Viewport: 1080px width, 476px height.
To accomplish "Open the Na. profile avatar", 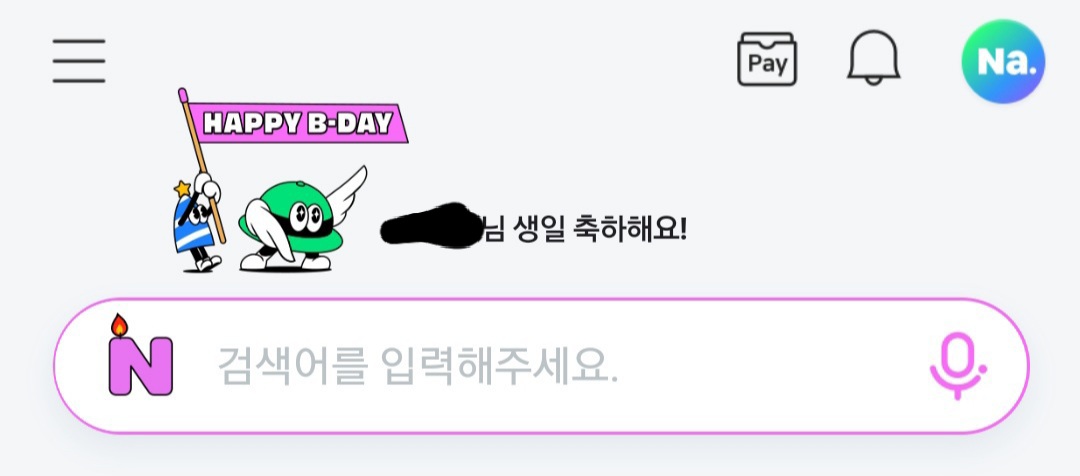I will coord(1003,61).
